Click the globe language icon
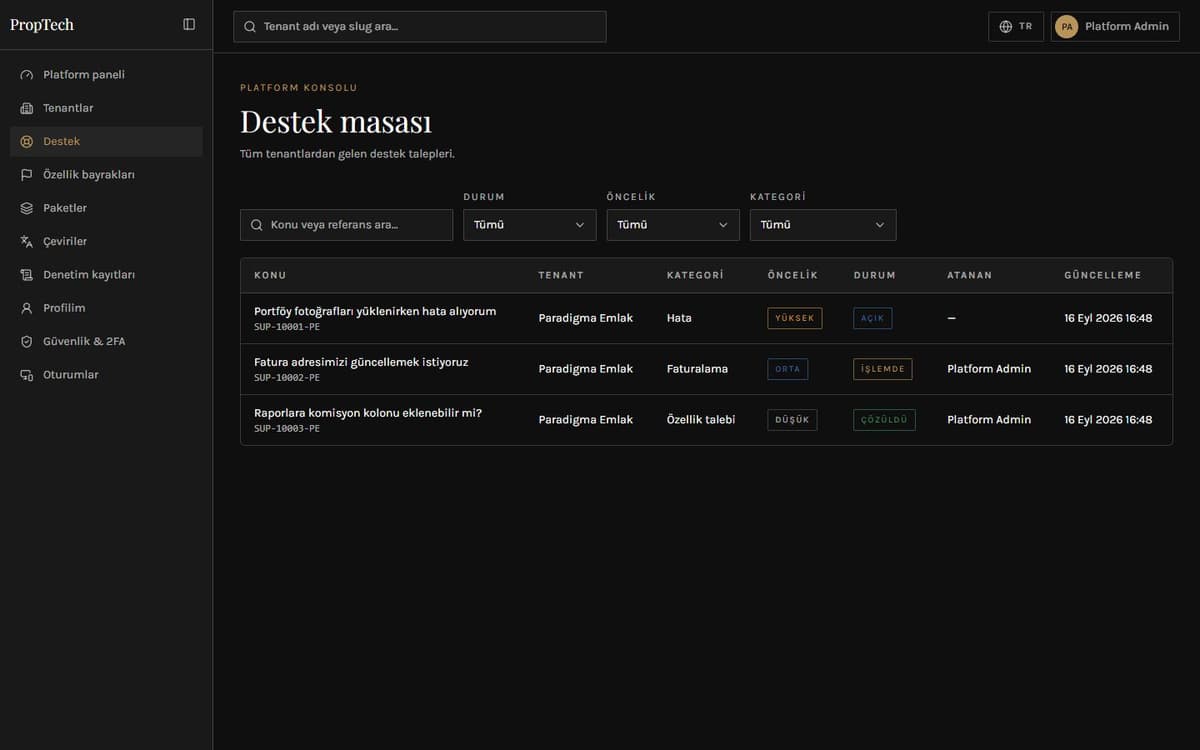 click(1006, 27)
